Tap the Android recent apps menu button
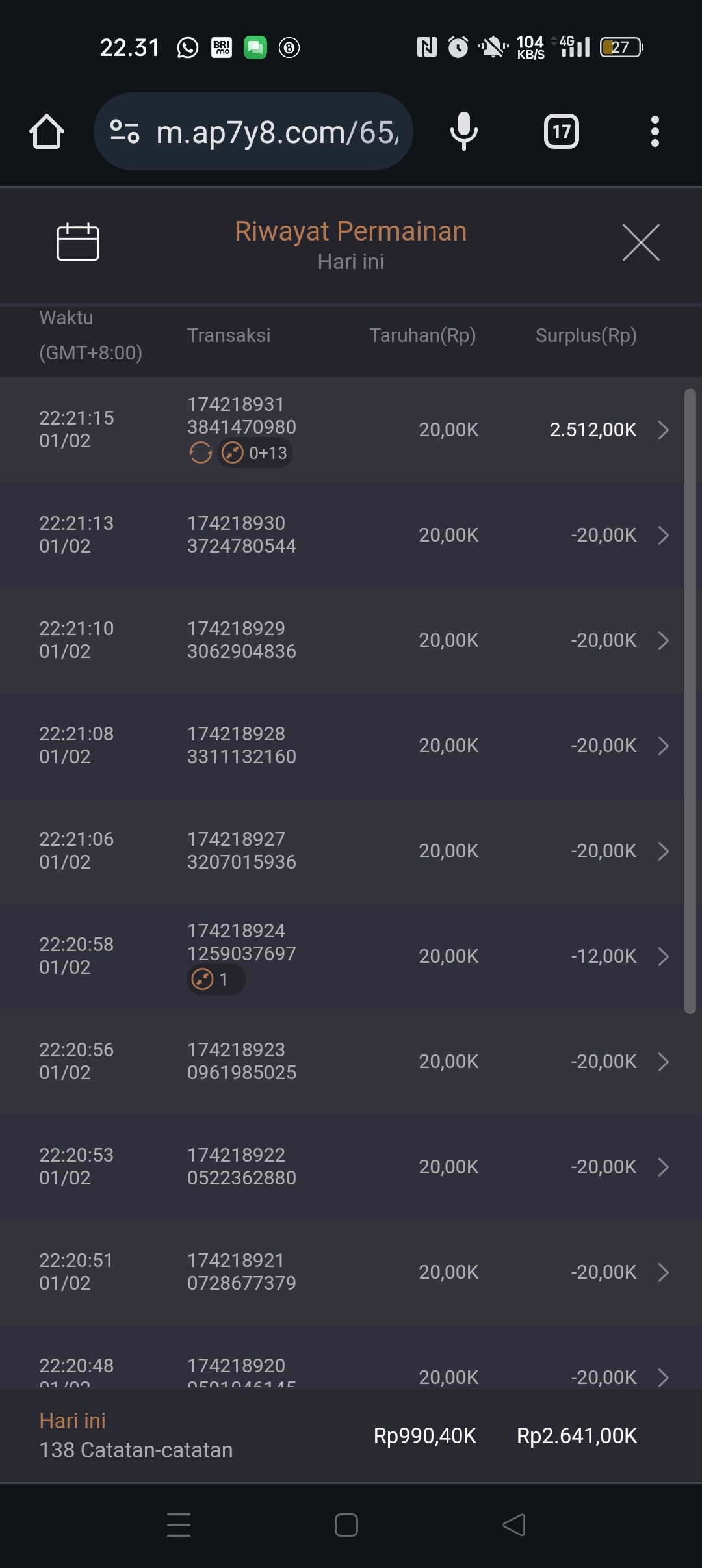 179,1524
